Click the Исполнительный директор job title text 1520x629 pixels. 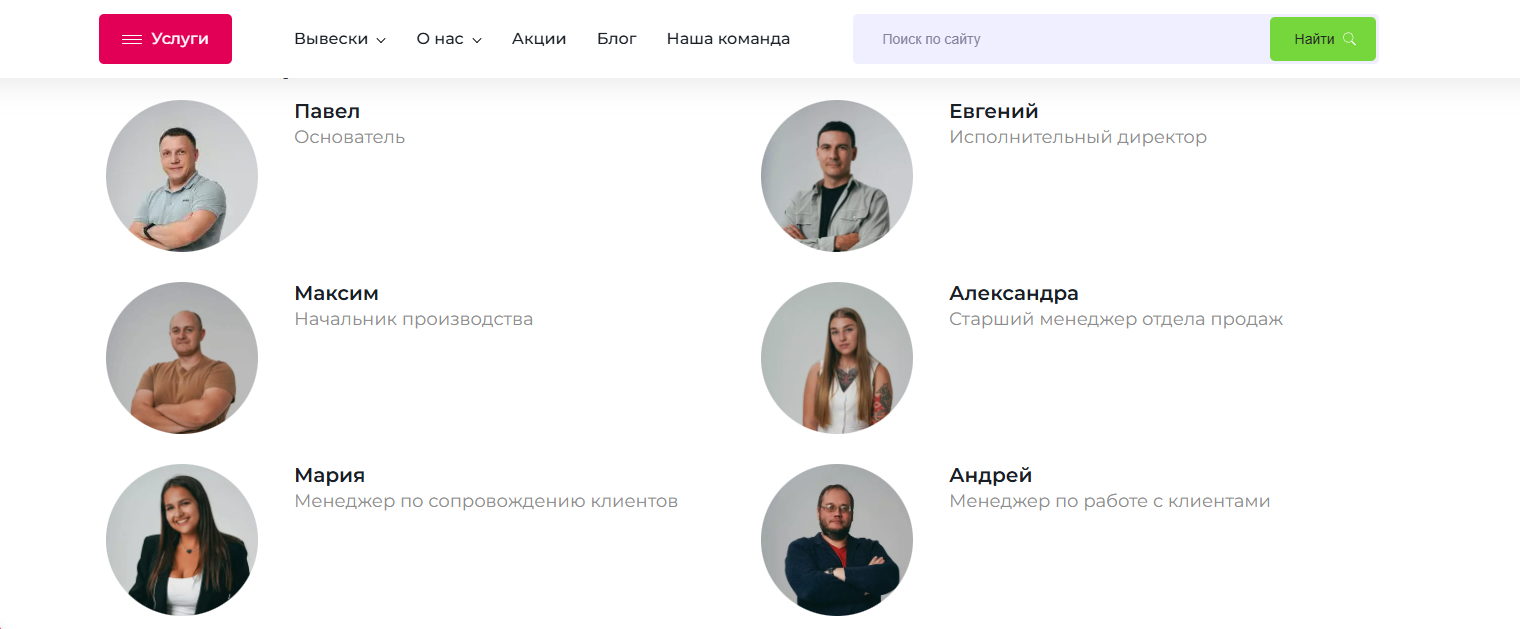[1078, 137]
